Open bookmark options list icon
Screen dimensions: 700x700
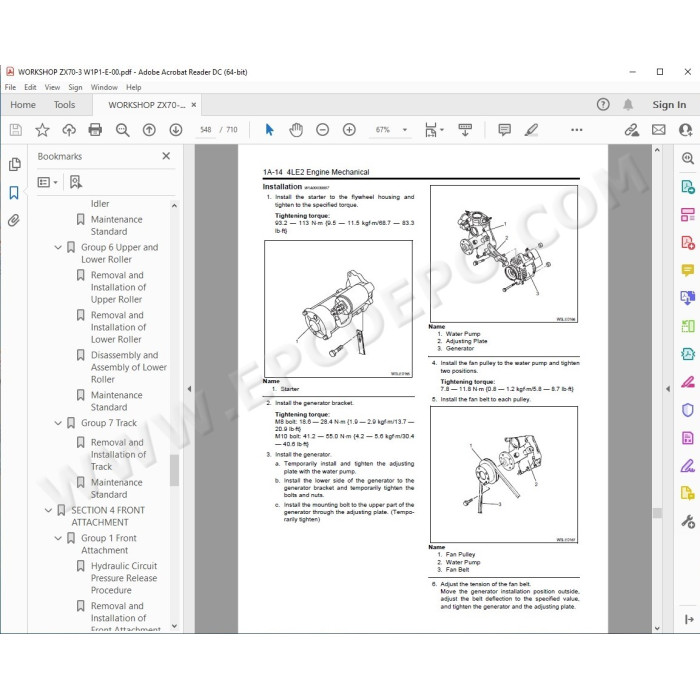[x=47, y=182]
